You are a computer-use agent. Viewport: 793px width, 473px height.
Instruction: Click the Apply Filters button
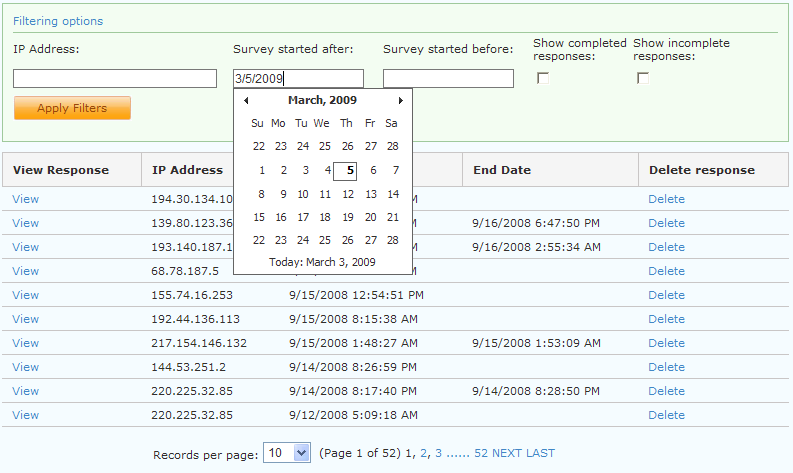[72, 108]
